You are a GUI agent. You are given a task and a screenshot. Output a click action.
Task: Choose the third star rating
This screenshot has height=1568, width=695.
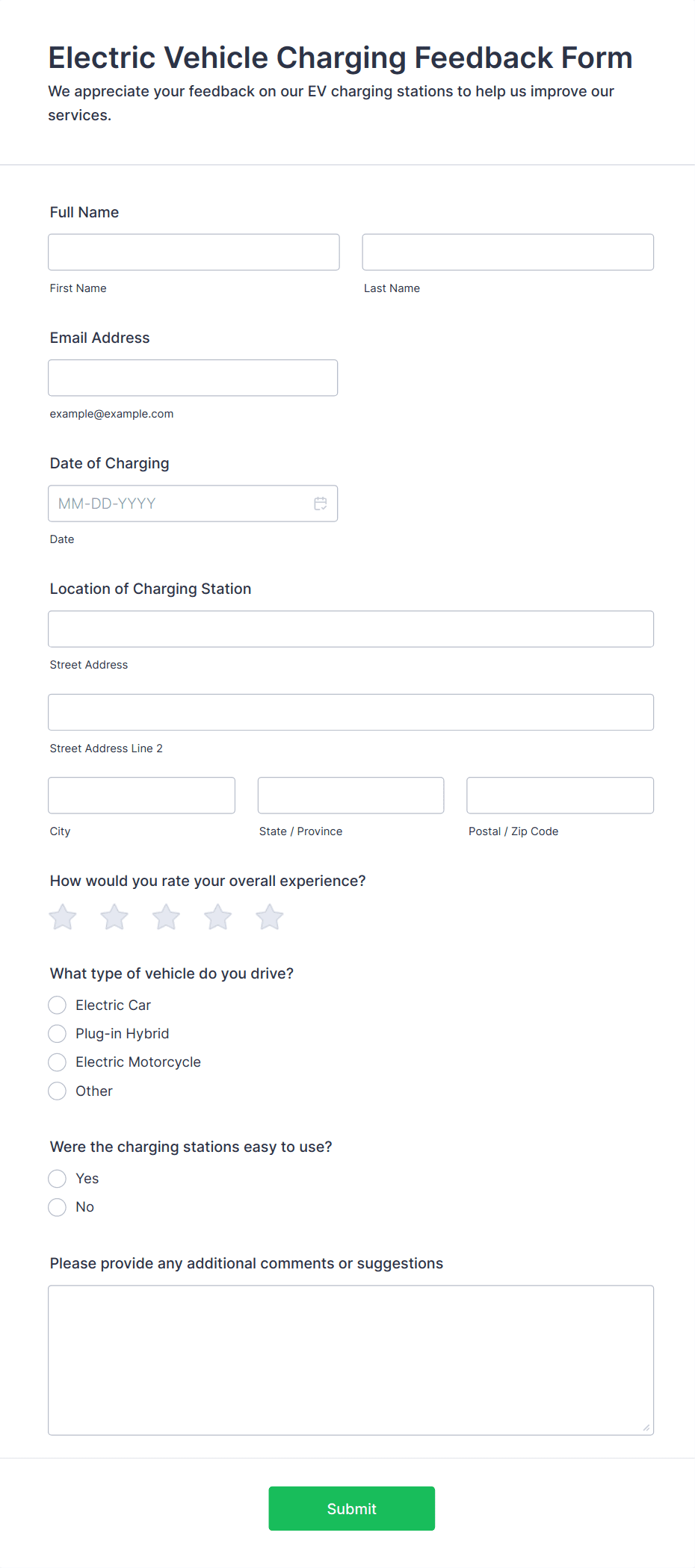pos(166,917)
